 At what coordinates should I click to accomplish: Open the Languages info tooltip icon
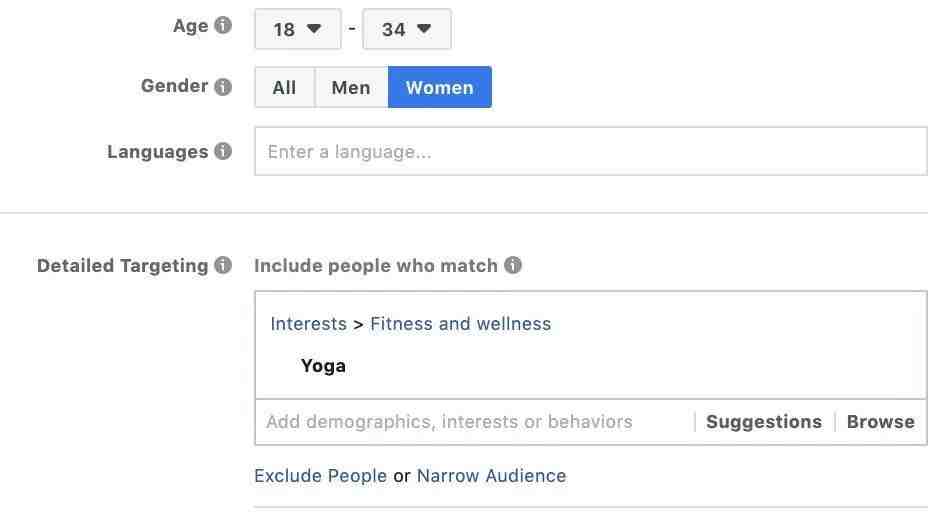pos(223,151)
